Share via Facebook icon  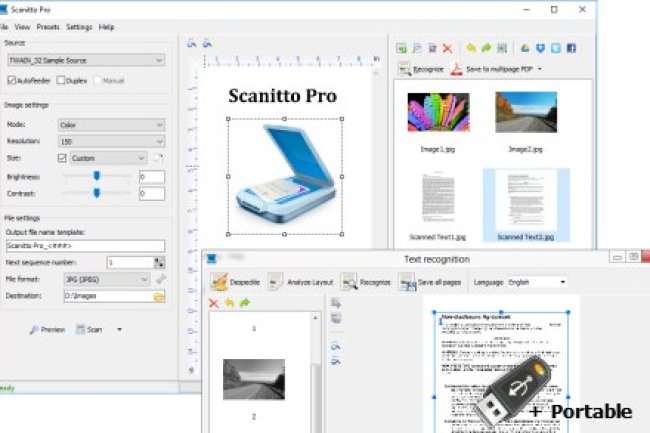(571, 48)
